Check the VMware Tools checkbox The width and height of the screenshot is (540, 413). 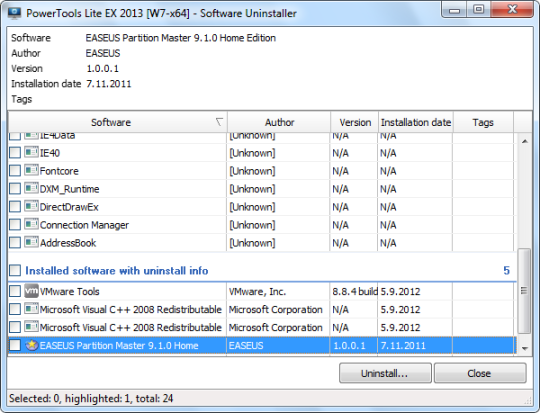pos(15,291)
